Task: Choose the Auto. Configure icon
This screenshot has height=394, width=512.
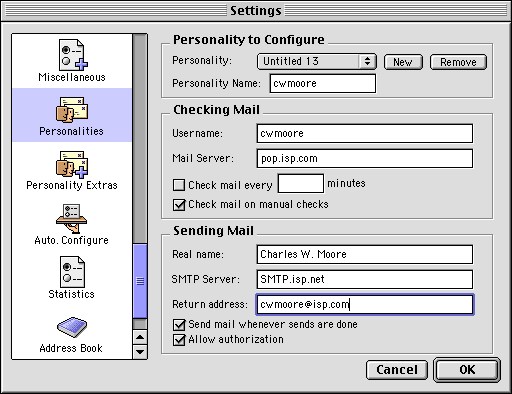Action: click(x=72, y=219)
